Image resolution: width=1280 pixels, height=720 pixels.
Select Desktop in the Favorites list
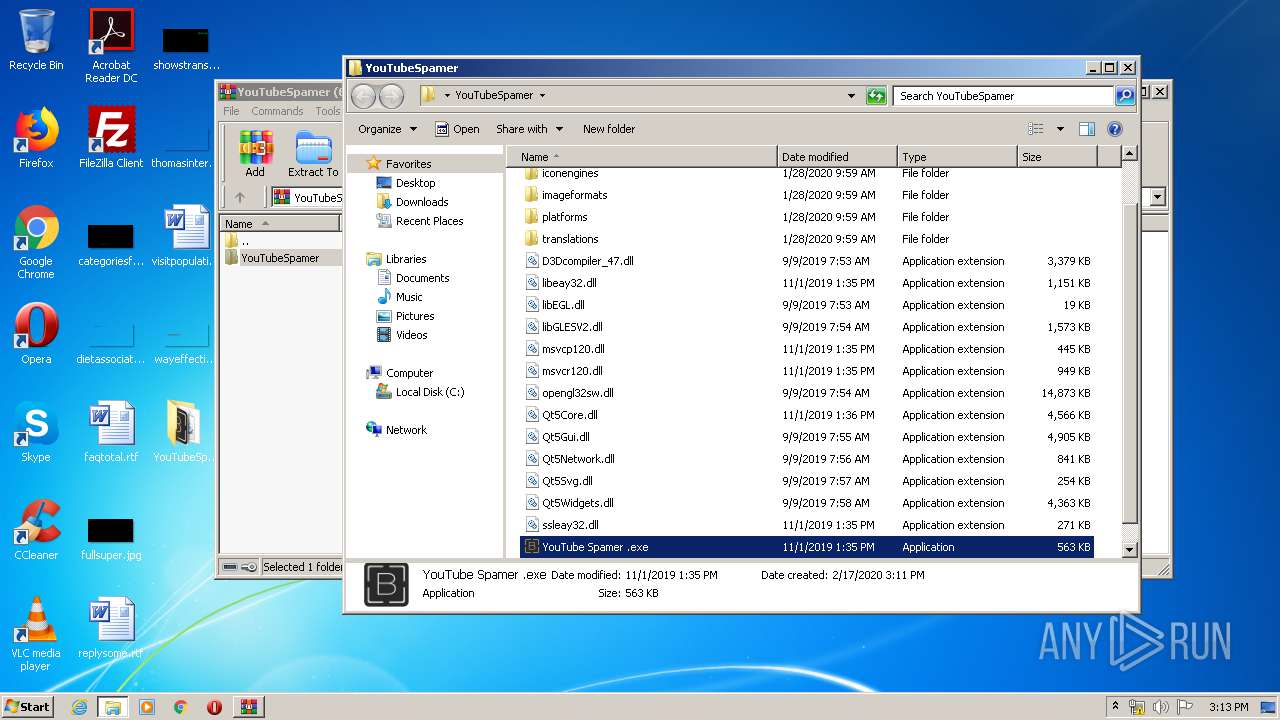point(415,183)
